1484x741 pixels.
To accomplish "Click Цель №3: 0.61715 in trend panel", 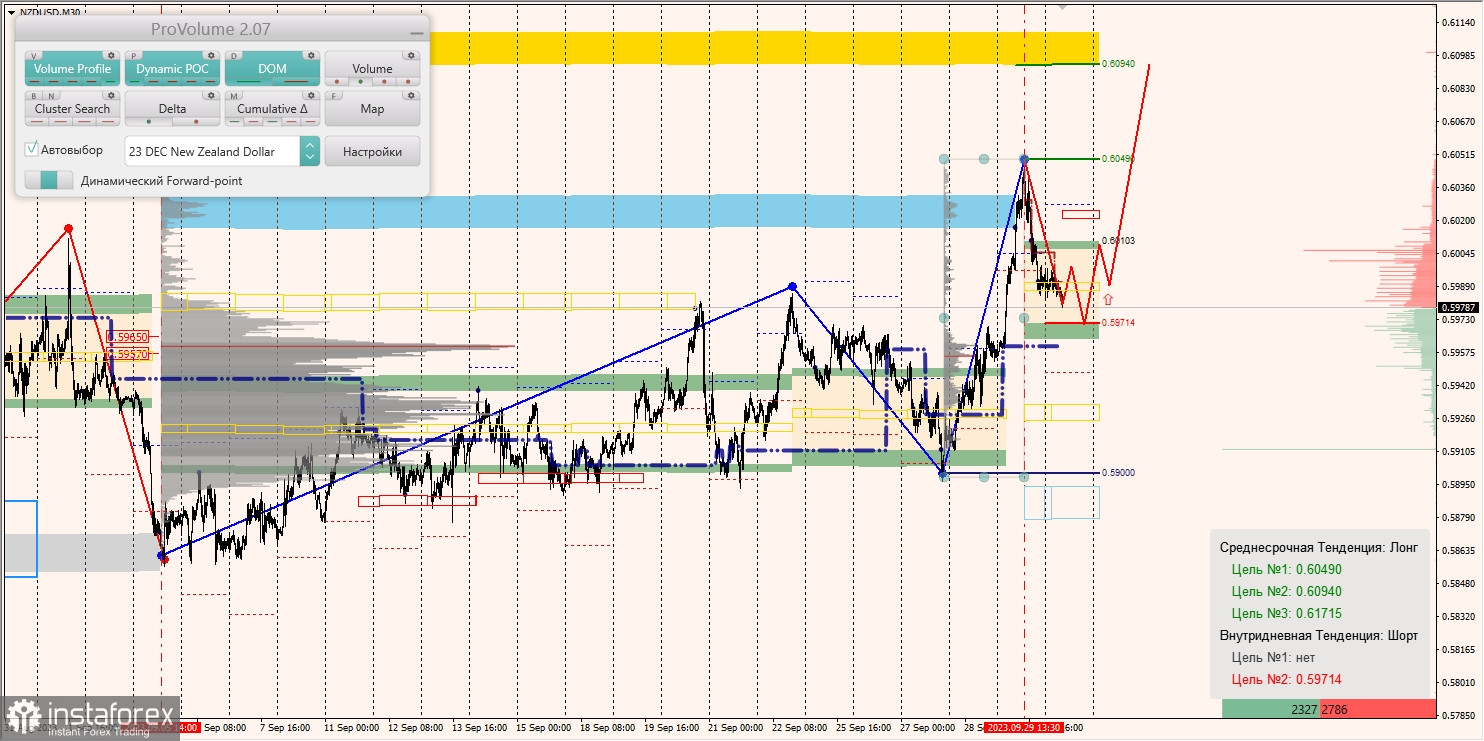I will [1286, 613].
